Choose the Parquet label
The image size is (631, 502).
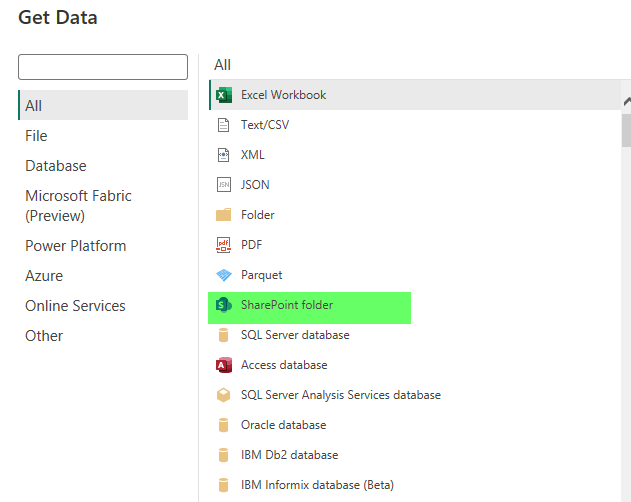[x=262, y=275]
